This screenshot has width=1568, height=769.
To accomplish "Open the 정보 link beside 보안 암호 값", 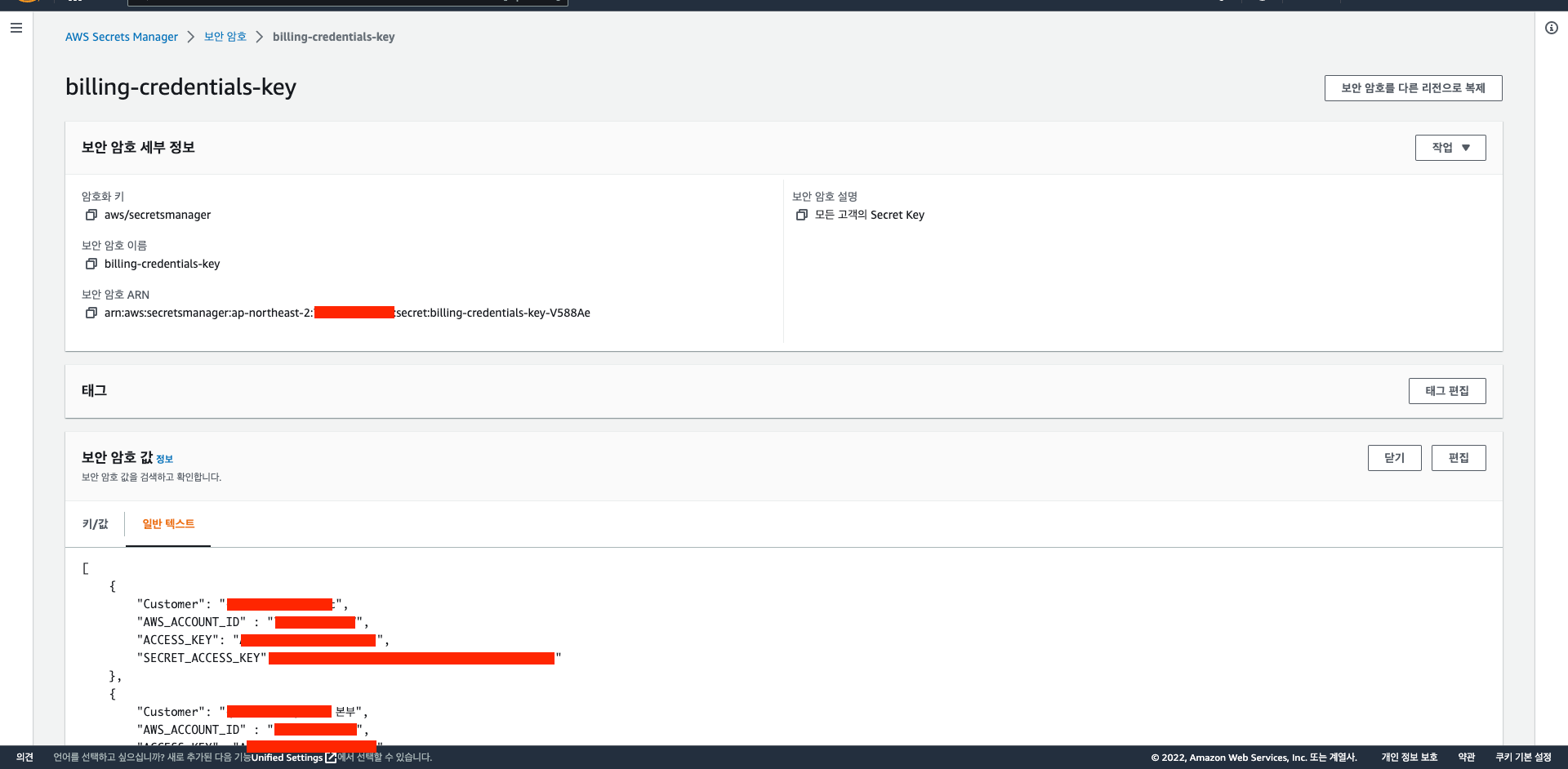I will [x=164, y=460].
